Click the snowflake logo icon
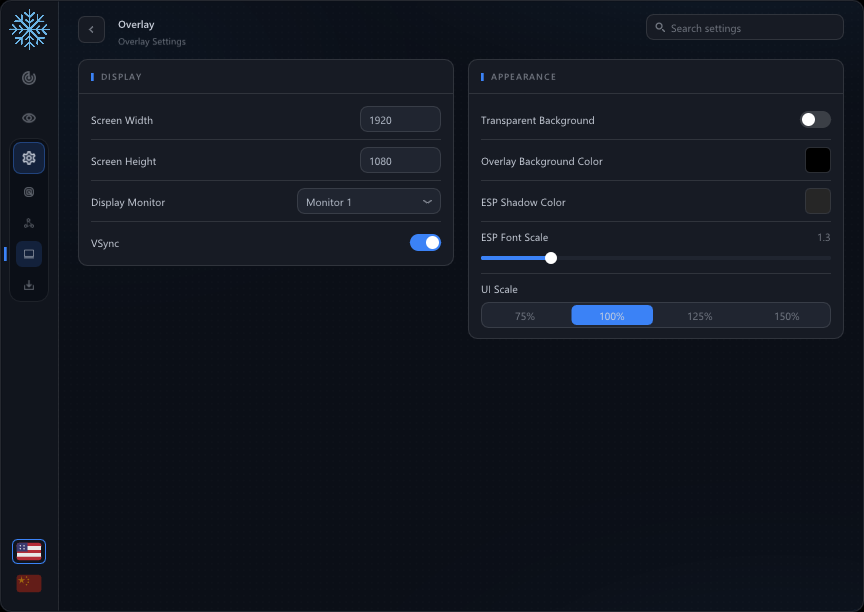The image size is (864, 612). click(x=29, y=29)
